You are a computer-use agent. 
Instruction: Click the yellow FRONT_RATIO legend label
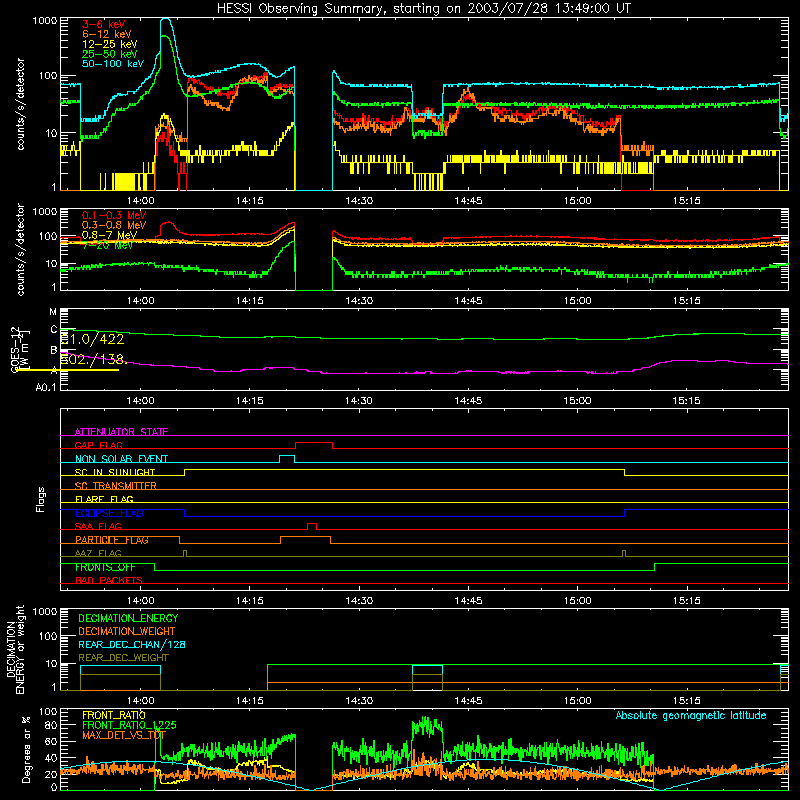pos(114,715)
